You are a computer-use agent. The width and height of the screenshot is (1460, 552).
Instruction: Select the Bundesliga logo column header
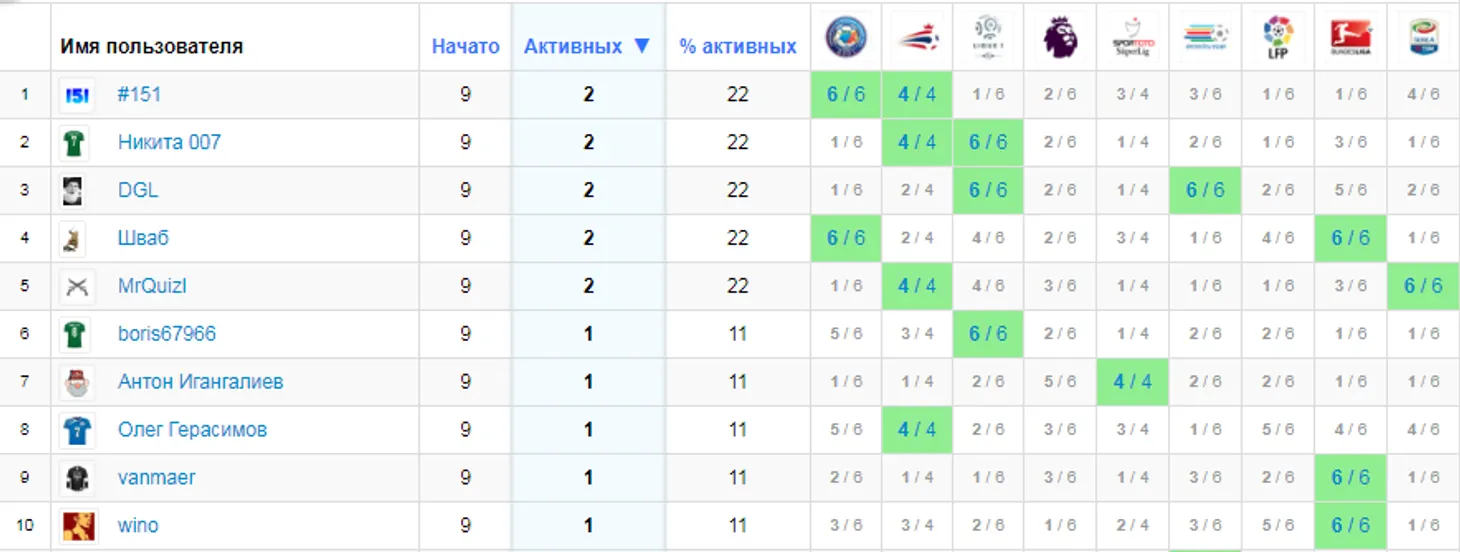[1350, 38]
